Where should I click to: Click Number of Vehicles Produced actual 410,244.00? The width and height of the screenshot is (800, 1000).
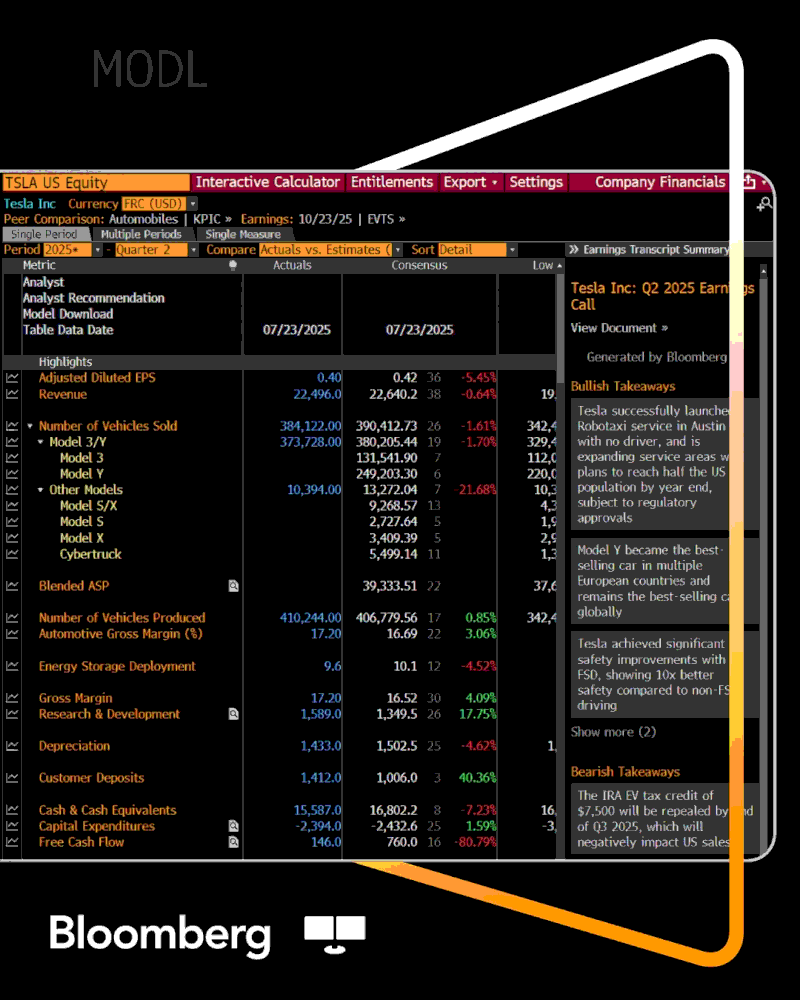310,618
